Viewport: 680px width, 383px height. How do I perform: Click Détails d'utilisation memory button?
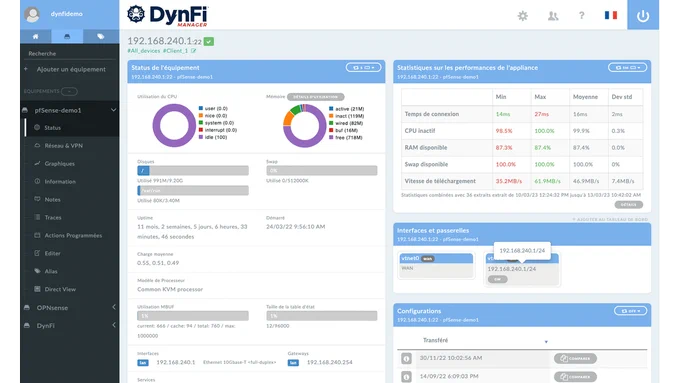[315, 97]
